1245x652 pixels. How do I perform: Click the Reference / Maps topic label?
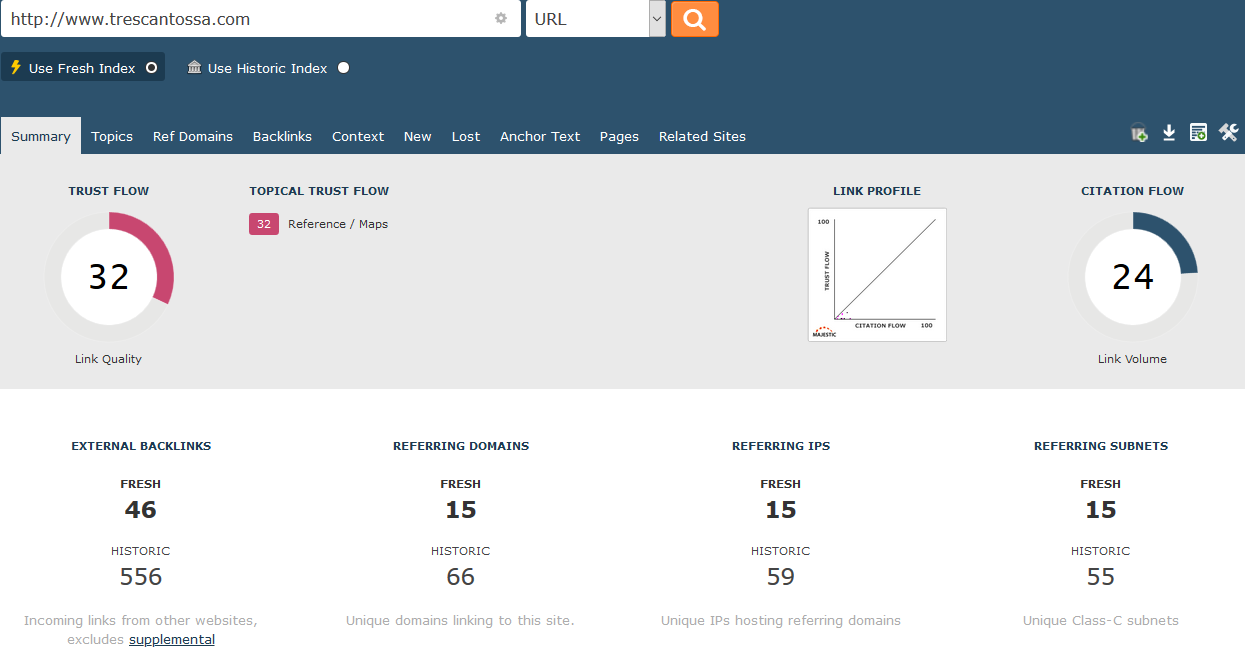click(338, 224)
